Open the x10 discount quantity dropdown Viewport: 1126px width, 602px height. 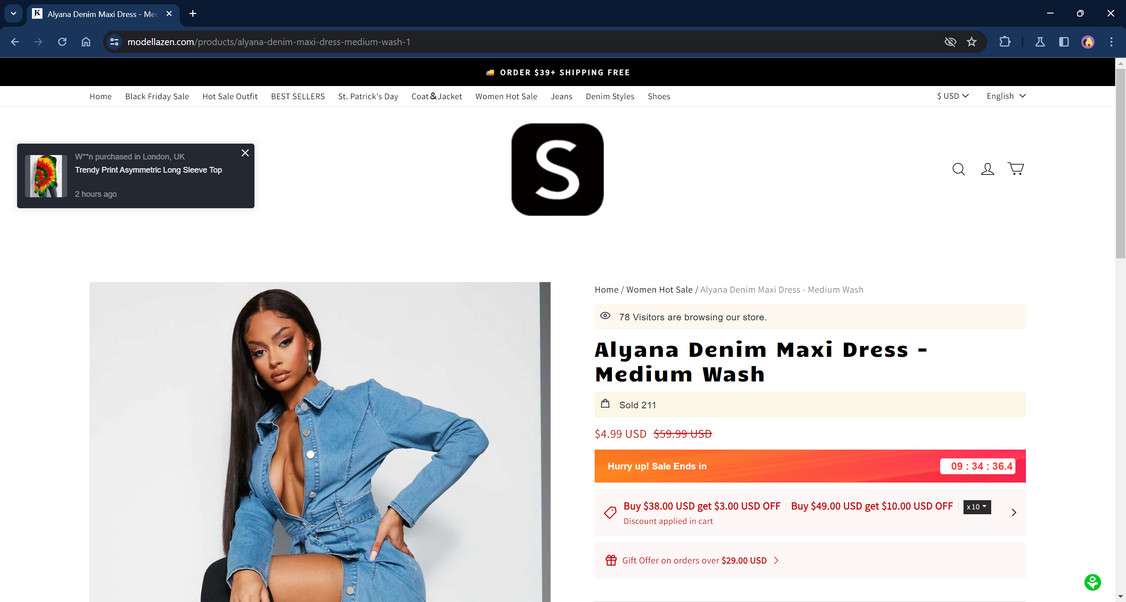(977, 507)
